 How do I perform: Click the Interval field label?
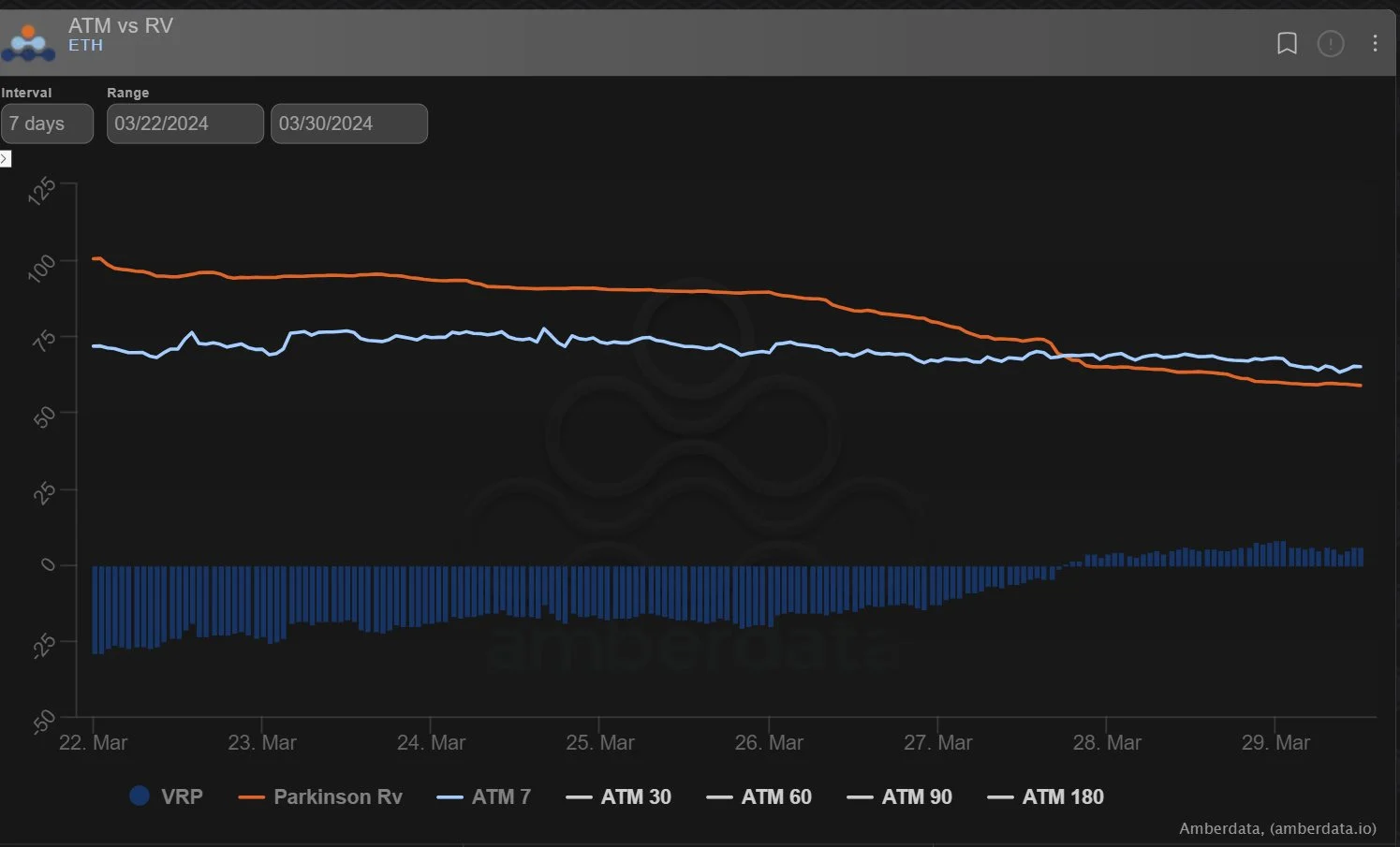[26, 93]
